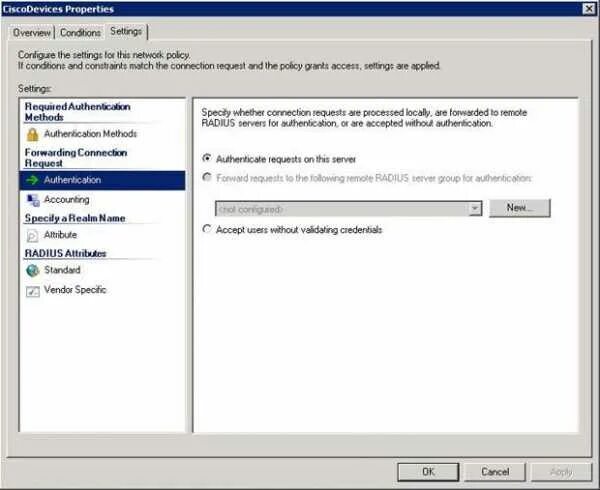Viewport: 600px width, 490px height.
Task: Close the CiscoDevices Properties dialog
Action: [589, 9]
